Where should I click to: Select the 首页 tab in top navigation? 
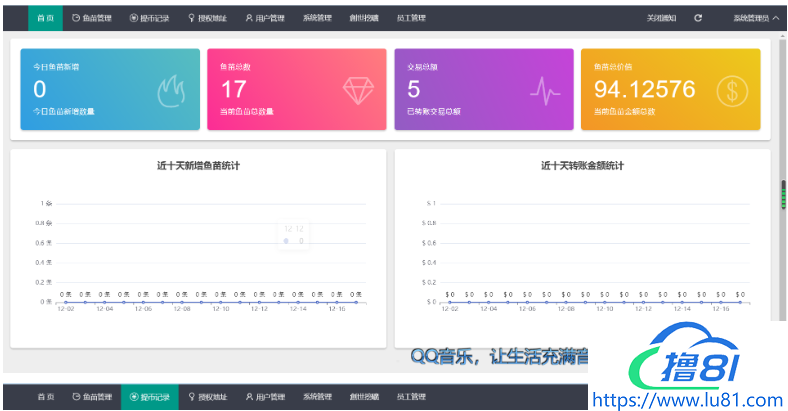point(46,18)
